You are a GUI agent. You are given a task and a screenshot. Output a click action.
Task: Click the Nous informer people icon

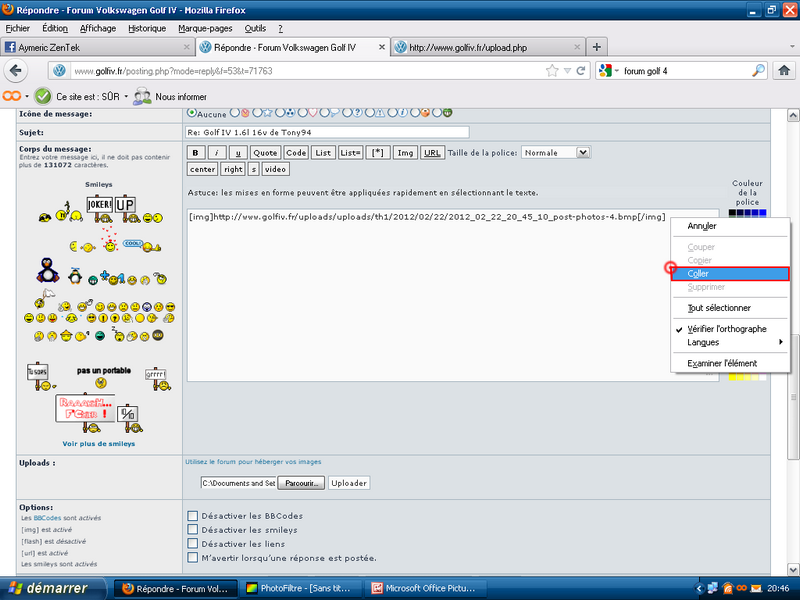tap(142, 96)
